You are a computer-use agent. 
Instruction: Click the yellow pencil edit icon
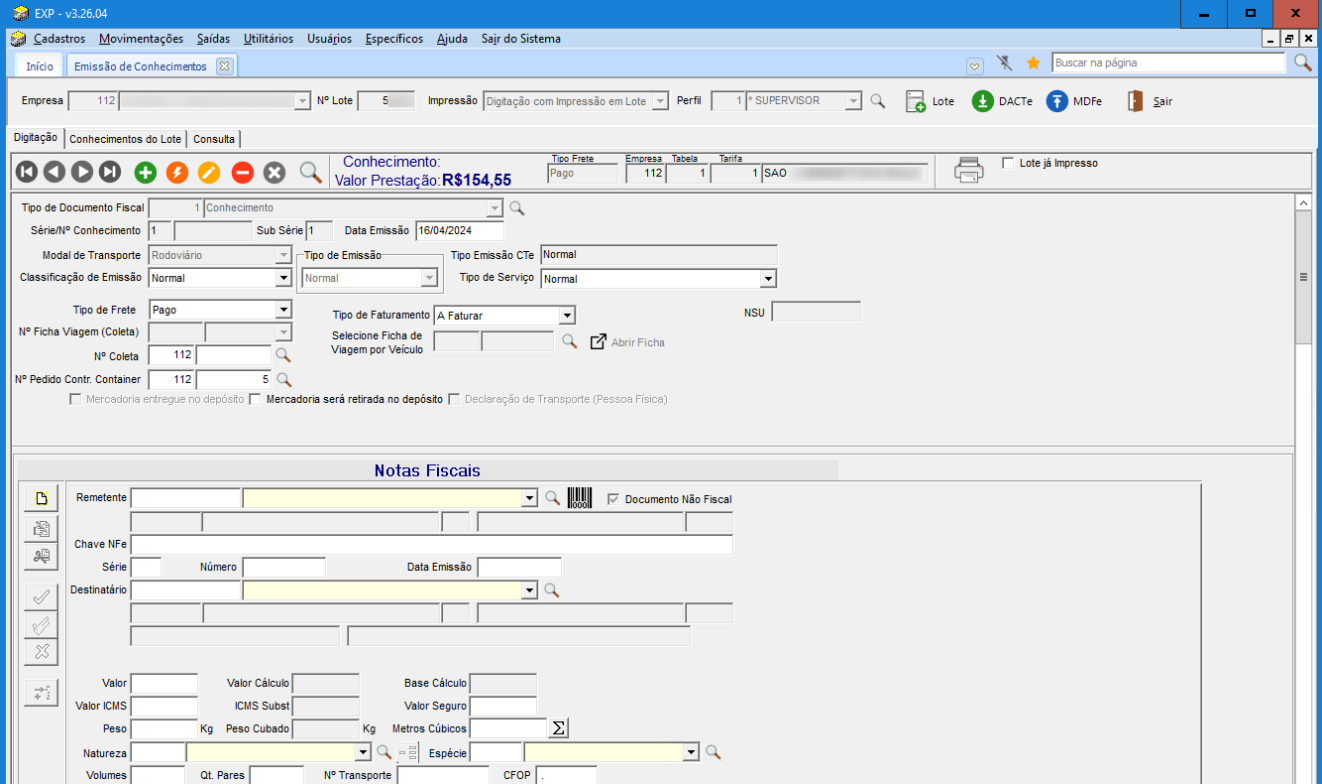pyautogui.click(x=209, y=172)
